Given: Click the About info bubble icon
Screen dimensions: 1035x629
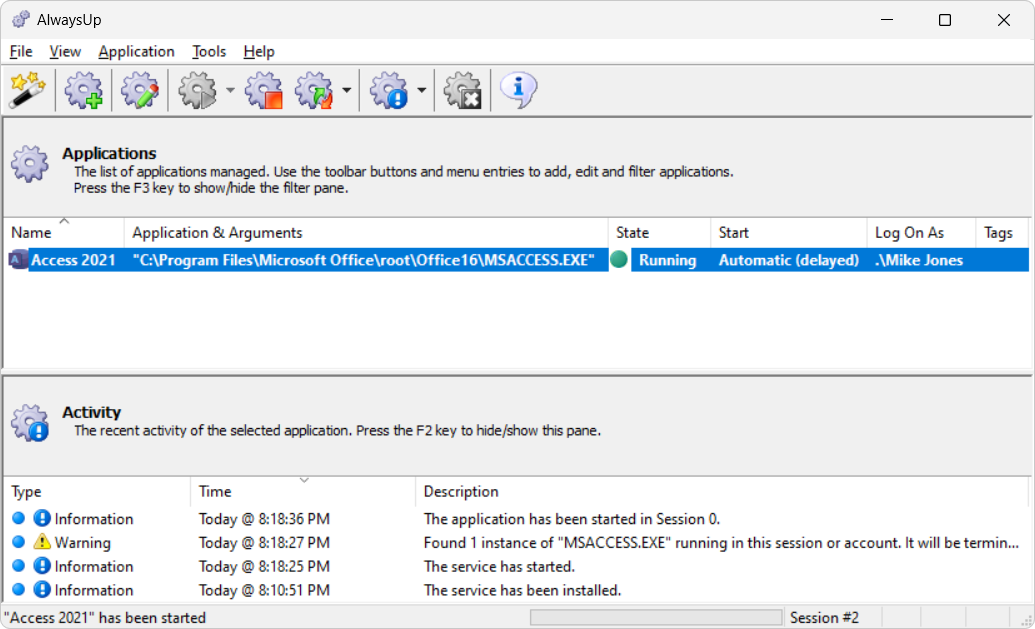Looking at the screenshot, I should [x=518, y=90].
